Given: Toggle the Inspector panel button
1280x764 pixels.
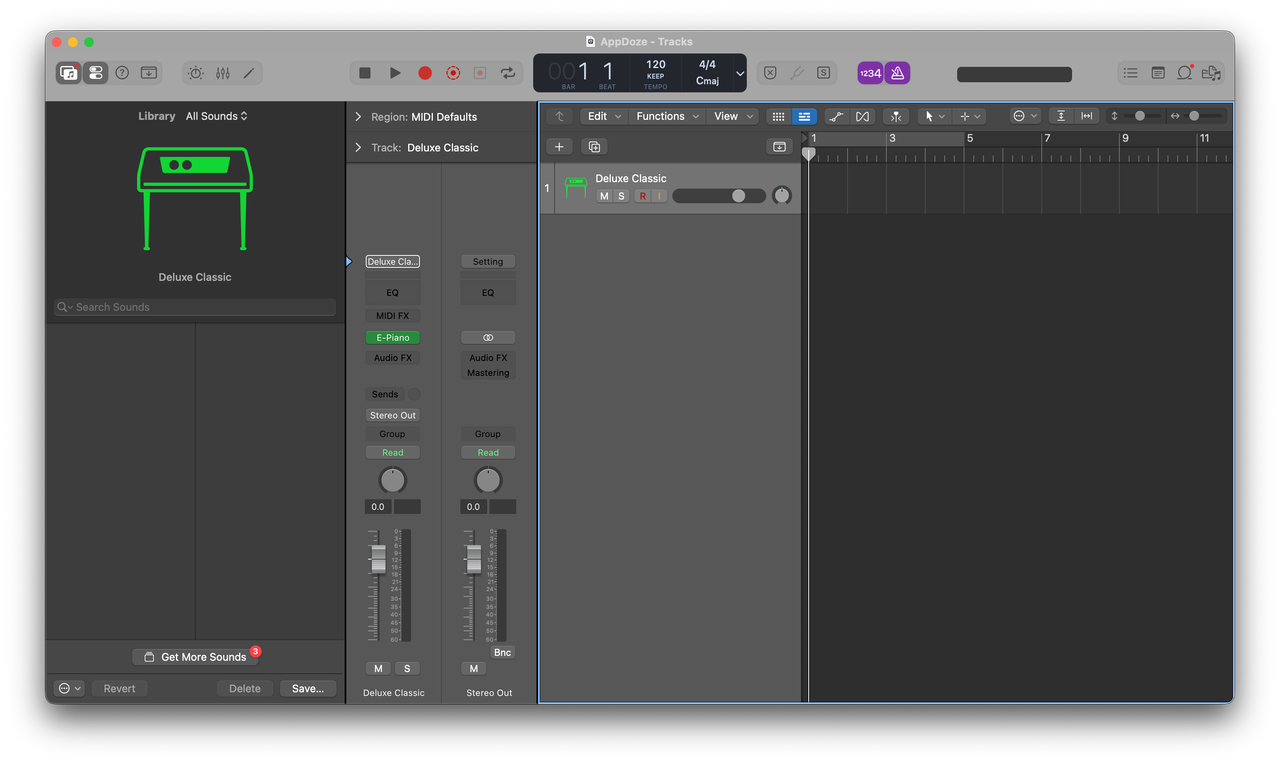Looking at the screenshot, I should (x=95, y=73).
